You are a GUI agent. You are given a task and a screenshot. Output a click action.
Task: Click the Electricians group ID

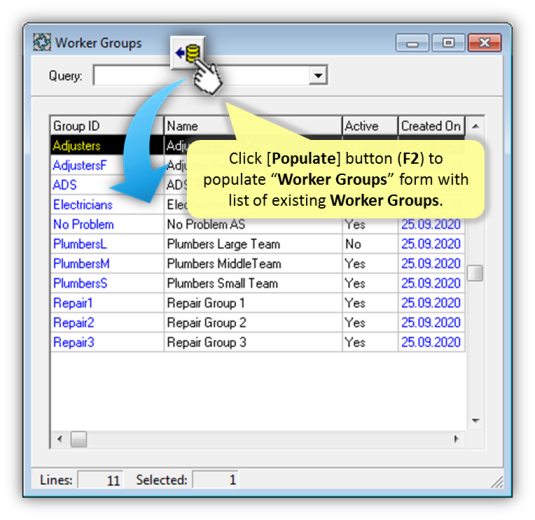point(83,205)
